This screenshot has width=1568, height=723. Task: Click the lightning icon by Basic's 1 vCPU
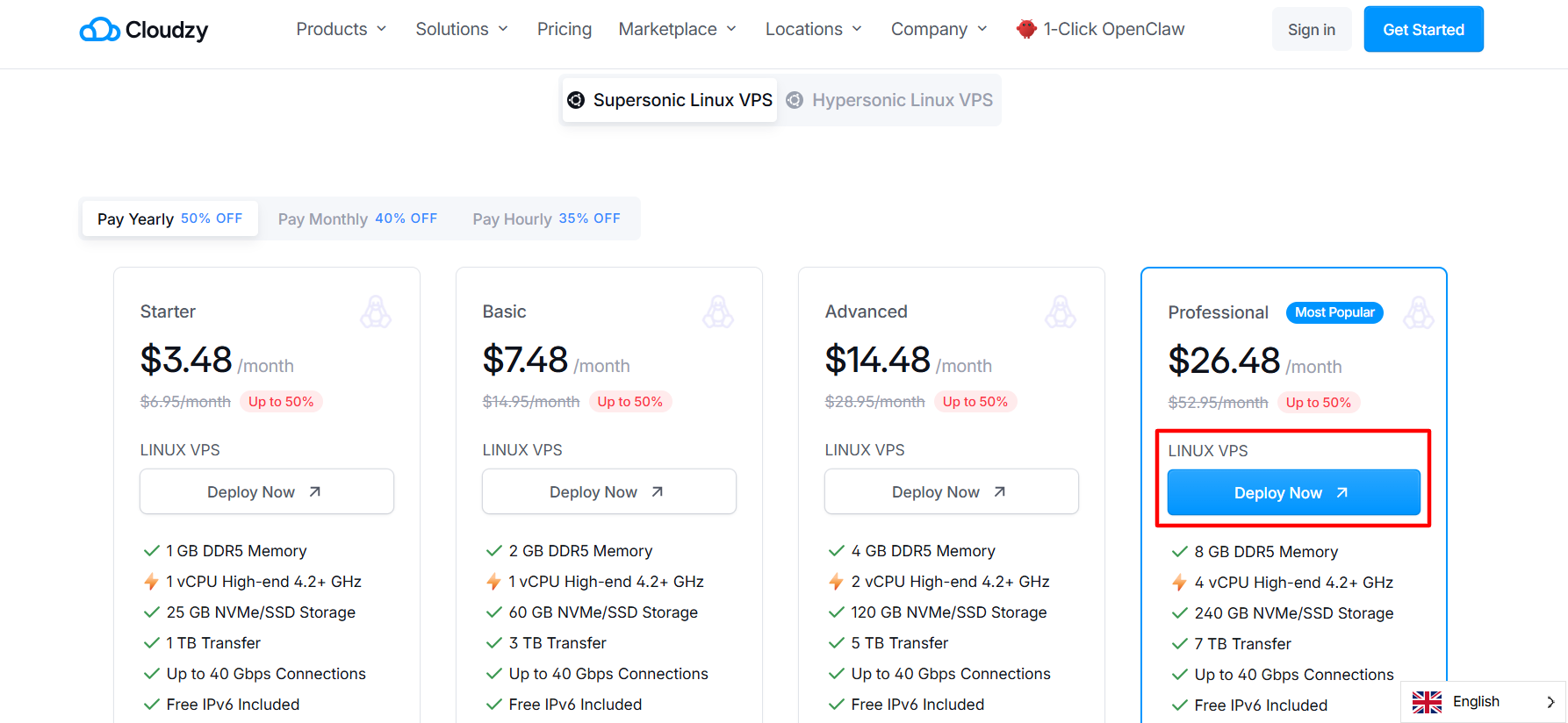point(493,582)
